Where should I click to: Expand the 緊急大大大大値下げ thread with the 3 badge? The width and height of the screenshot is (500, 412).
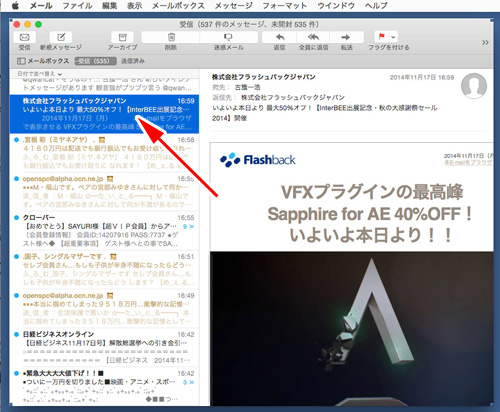(188, 382)
